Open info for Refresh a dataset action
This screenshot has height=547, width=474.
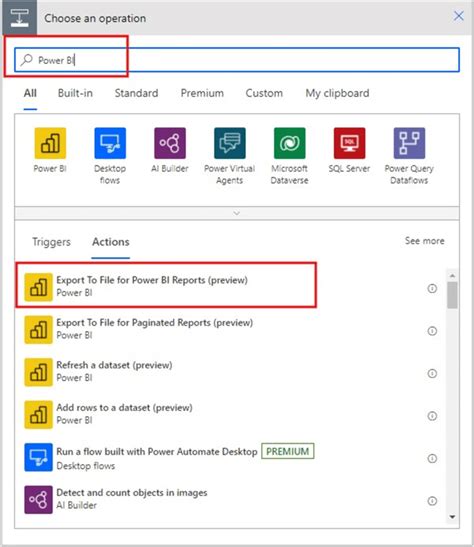[x=432, y=373]
